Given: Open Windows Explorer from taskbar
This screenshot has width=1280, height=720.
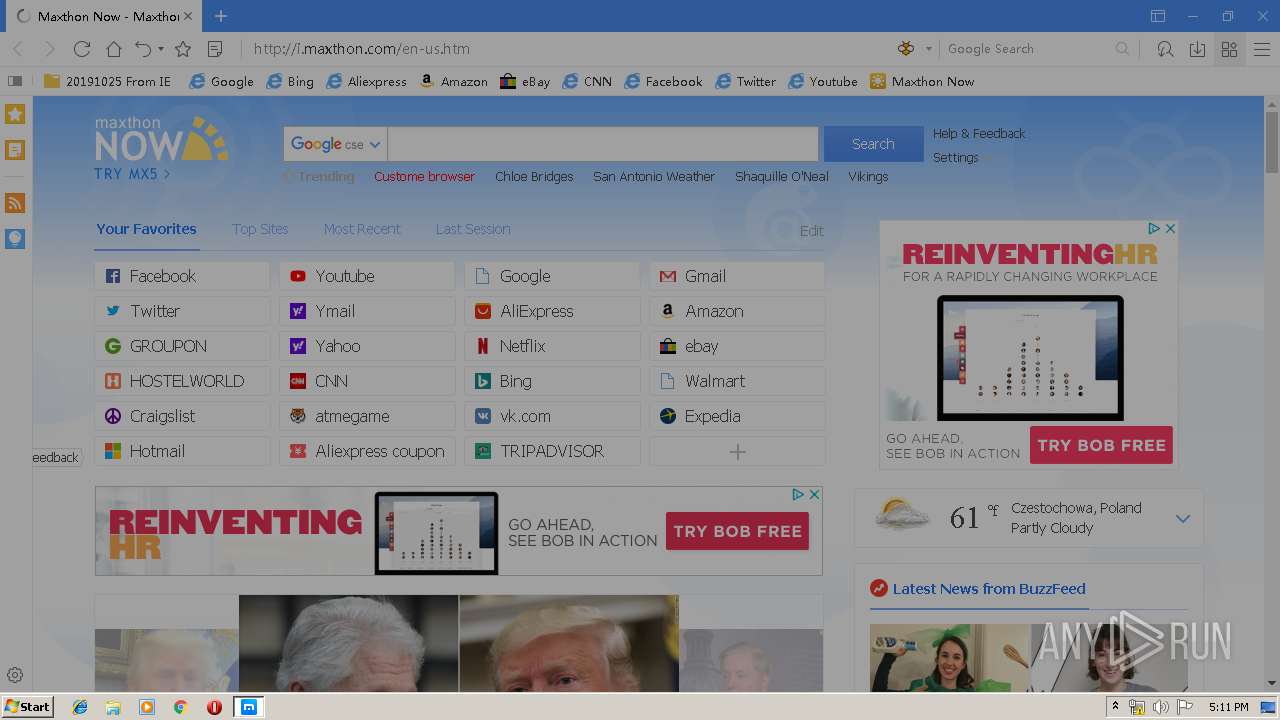Looking at the screenshot, I should point(113,707).
